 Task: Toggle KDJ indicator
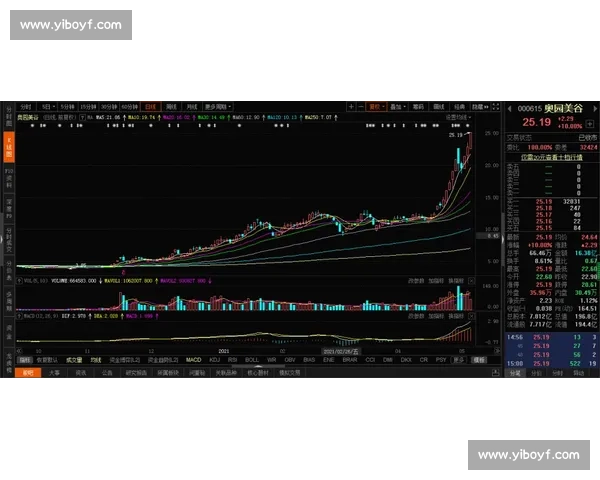[215, 360]
